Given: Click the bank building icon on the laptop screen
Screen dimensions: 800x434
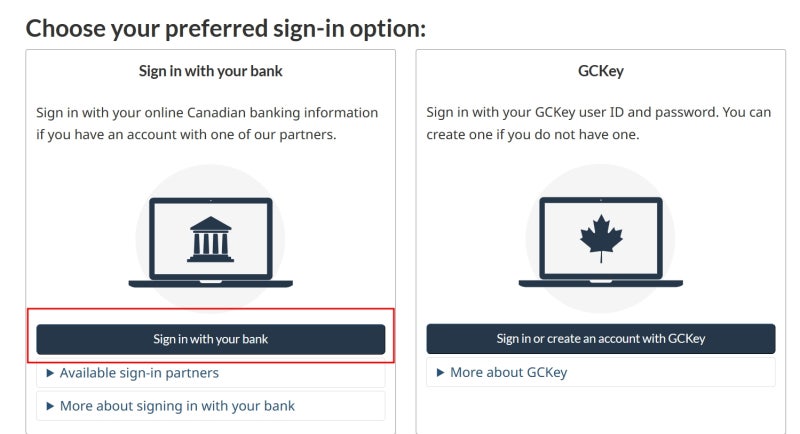Looking at the screenshot, I should (x=210, y=239).
